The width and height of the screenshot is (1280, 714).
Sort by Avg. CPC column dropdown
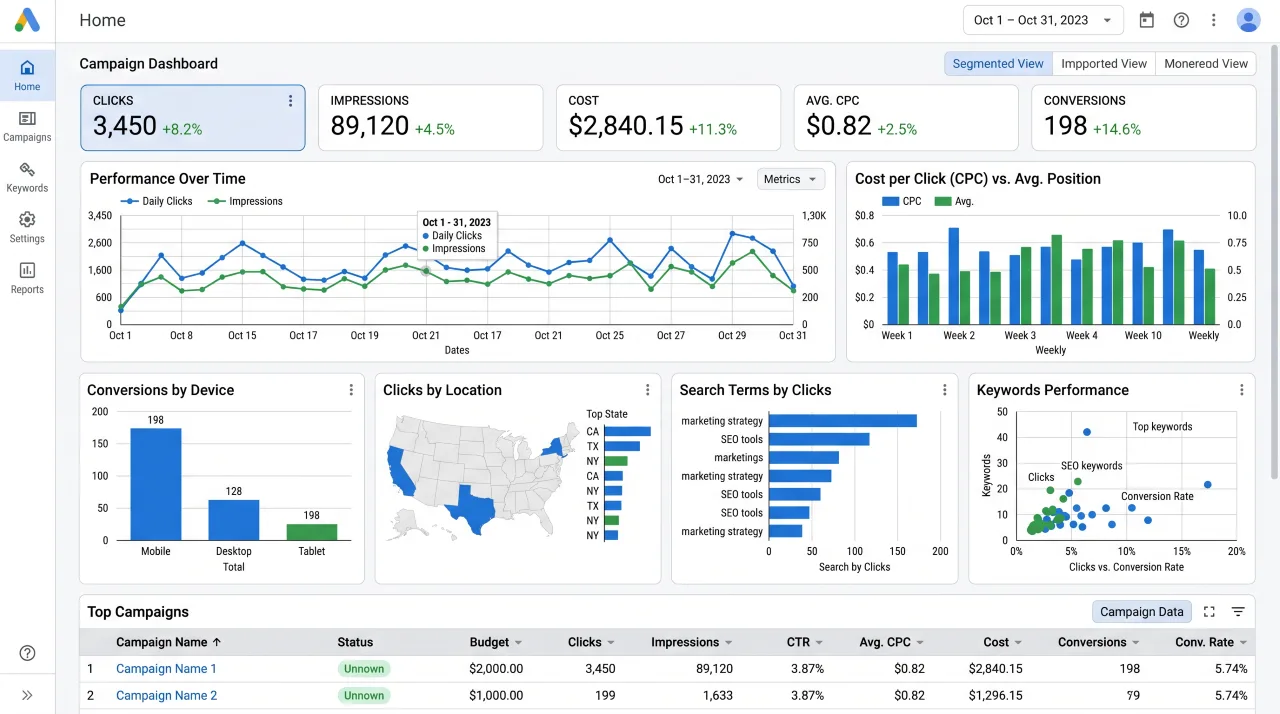click(x=920, y=643)
